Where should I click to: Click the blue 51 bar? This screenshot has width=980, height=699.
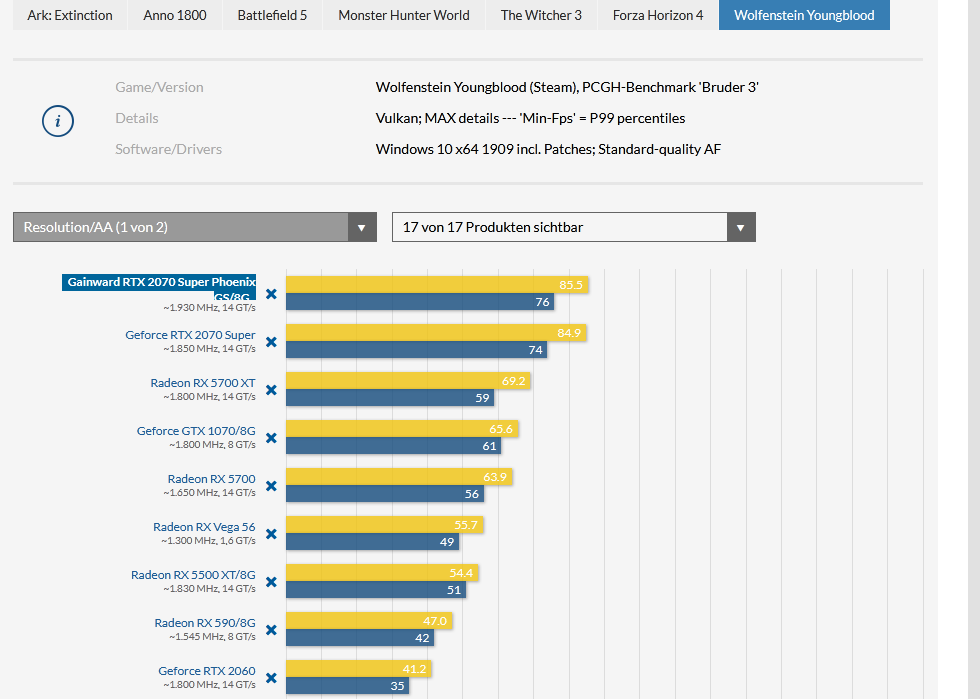point(376,590)
